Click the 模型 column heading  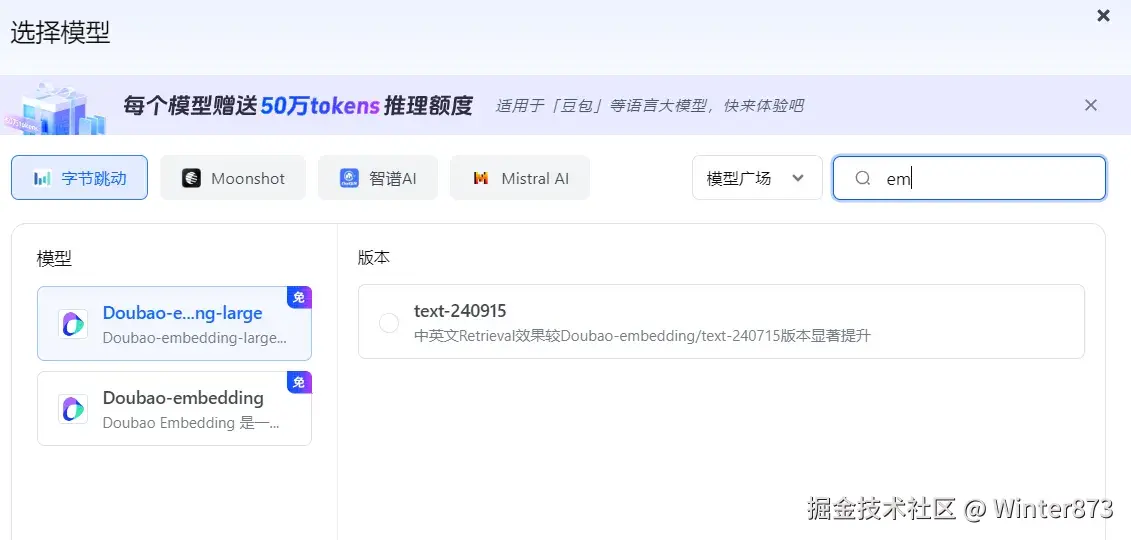pyautogui.click(x=54, y=259)
